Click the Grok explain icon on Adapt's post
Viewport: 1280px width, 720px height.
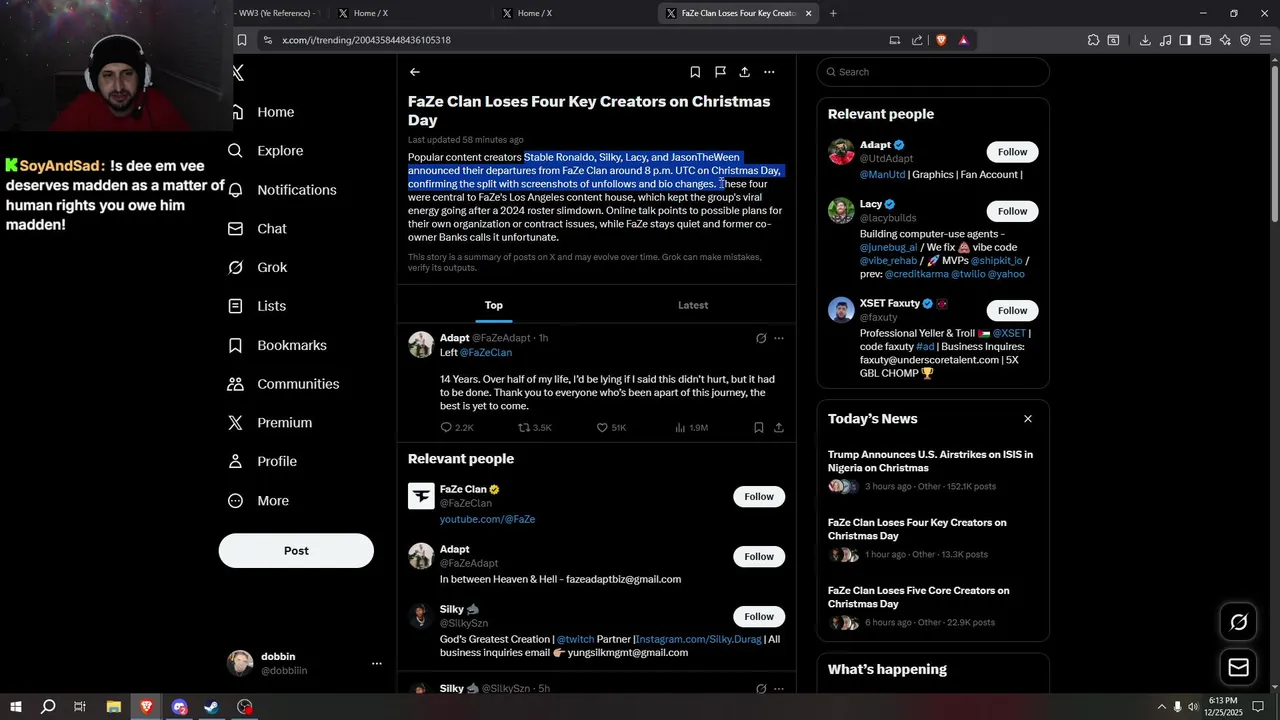point(761,338)
